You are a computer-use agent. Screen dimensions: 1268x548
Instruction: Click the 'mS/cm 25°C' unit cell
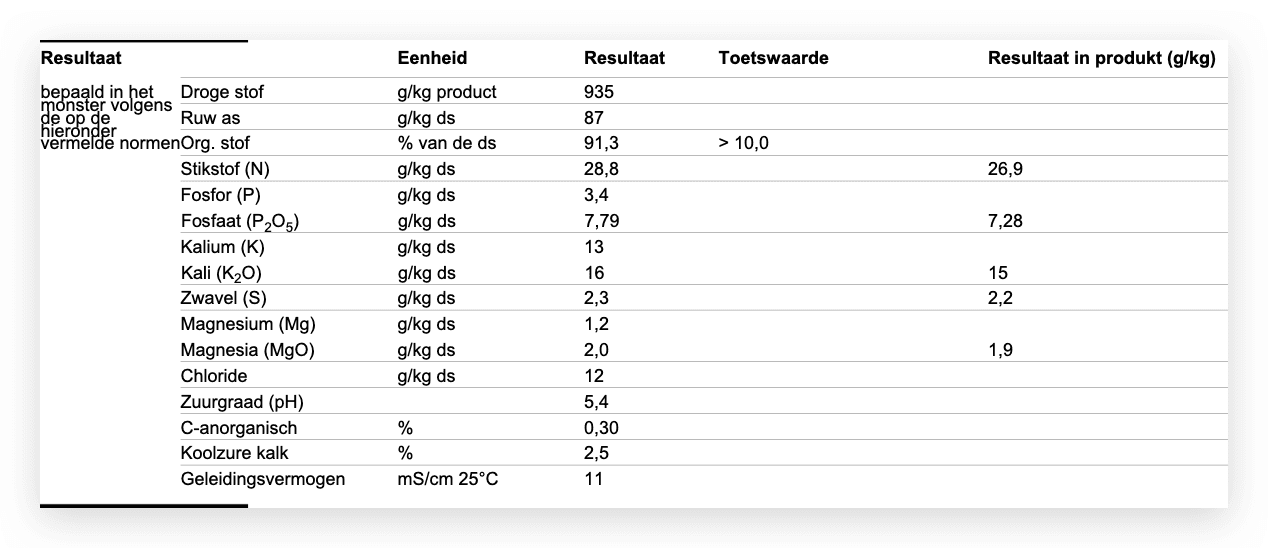[x=447, y=479]
